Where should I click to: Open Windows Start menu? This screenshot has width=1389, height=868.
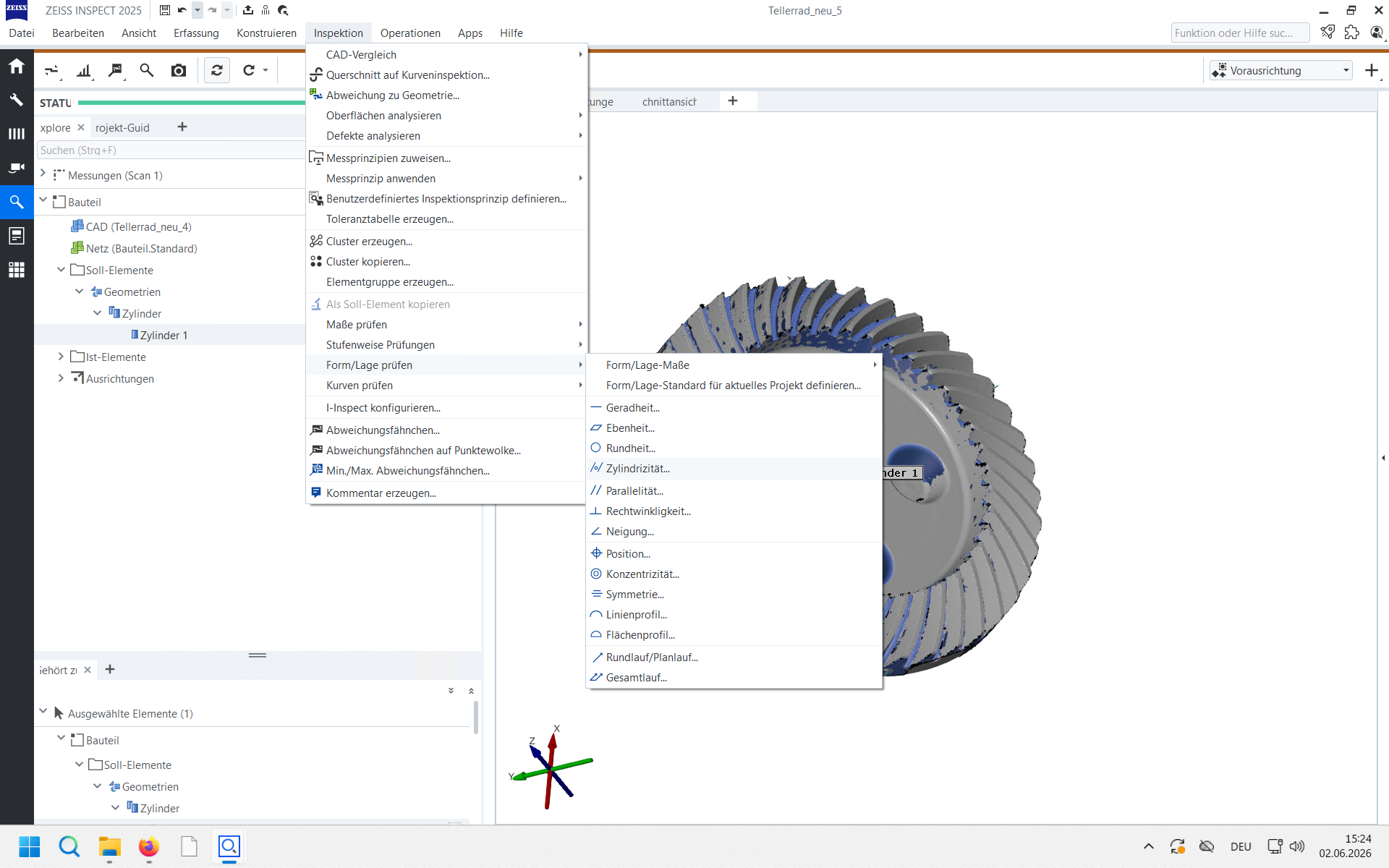click(x=30, y=846)
